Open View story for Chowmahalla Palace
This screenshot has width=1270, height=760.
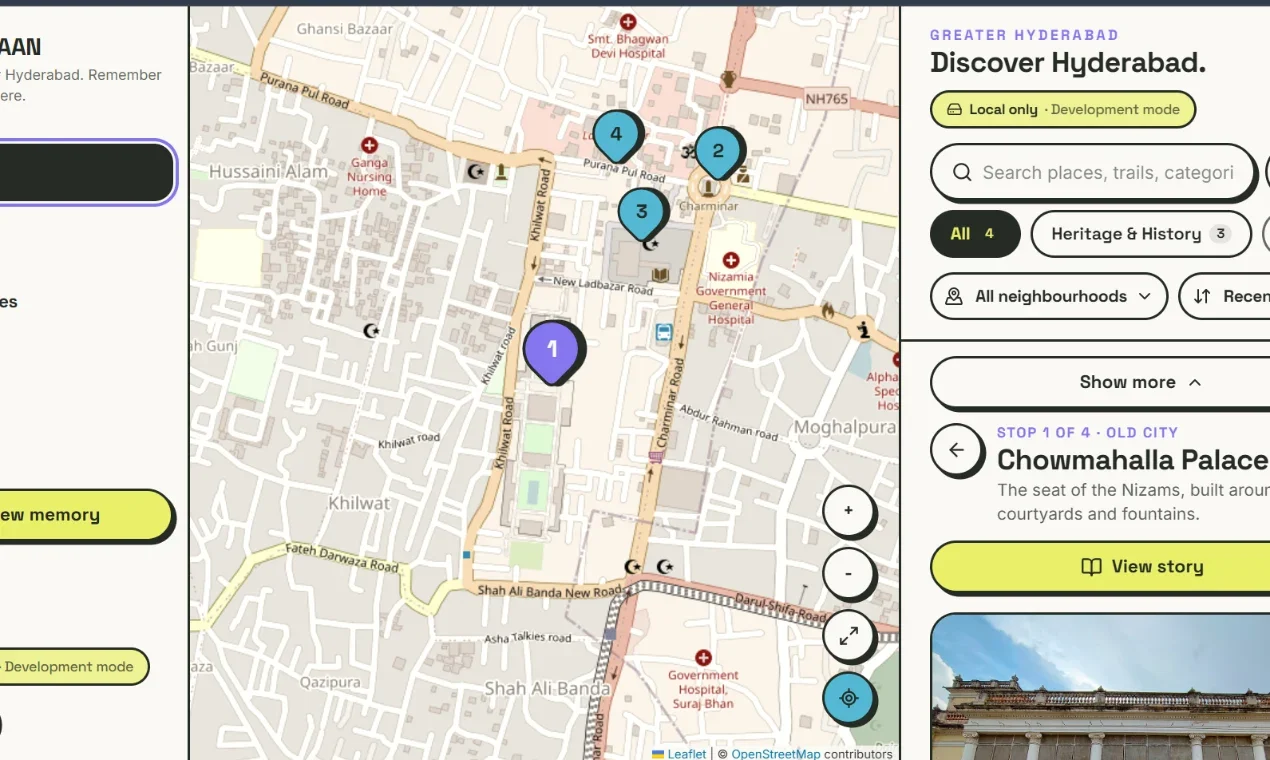click(1100, 567)
